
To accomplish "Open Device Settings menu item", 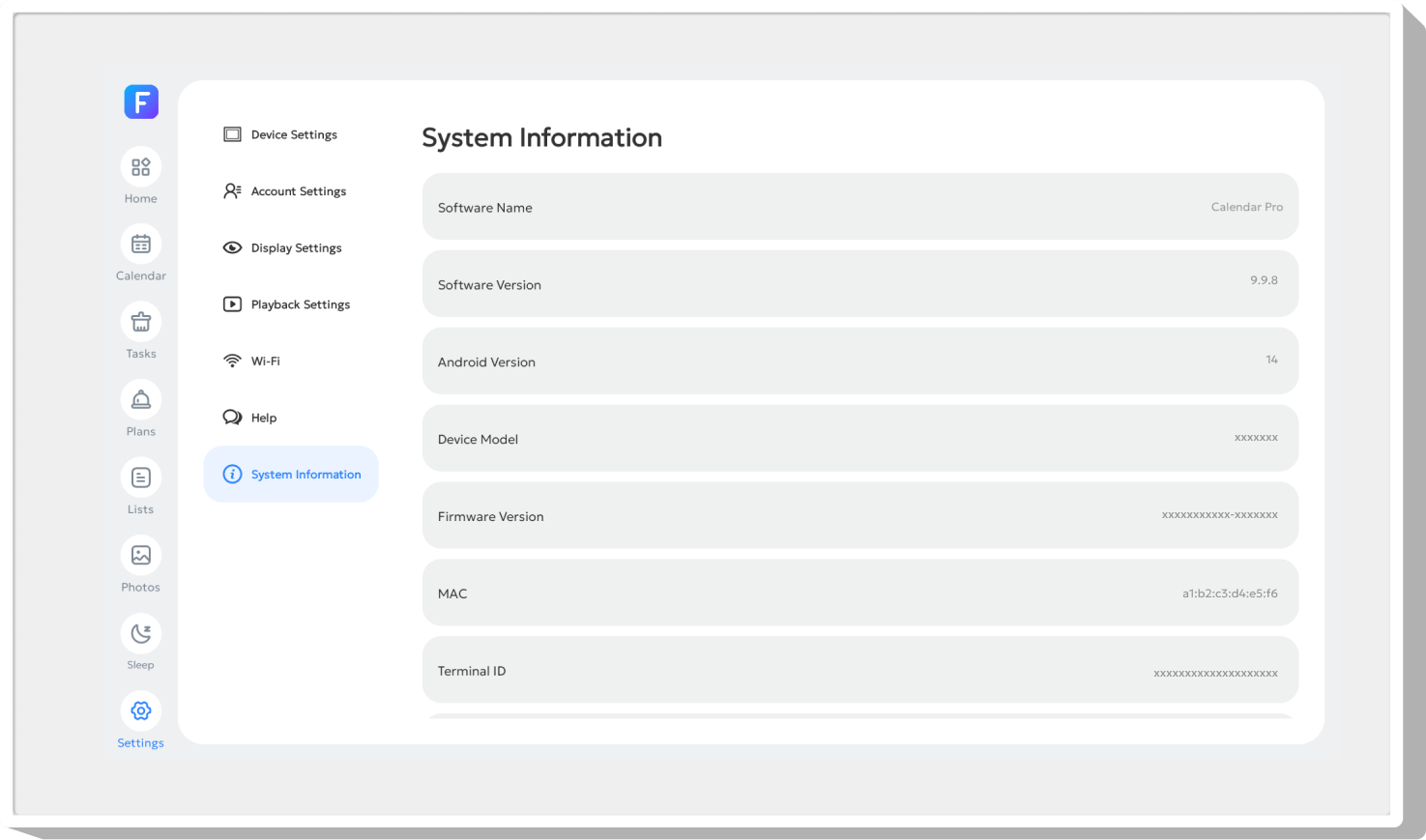I will point(294,134).
